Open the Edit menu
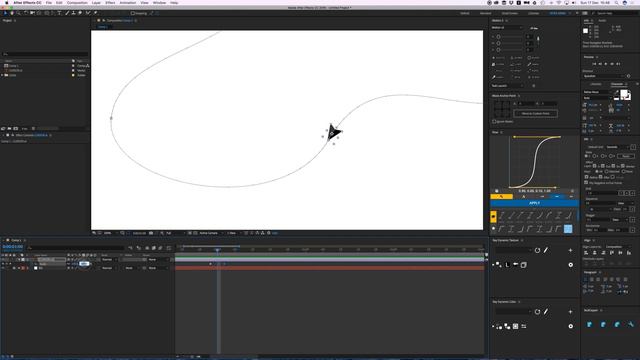Image resolution: width=640 pixels, height=360 pixels. [x=59, y=2]
